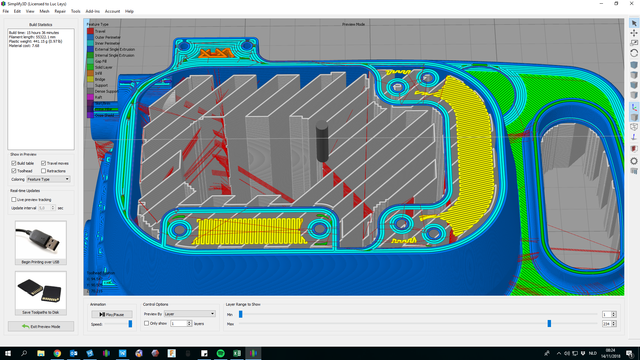This screenshot has width=640, height=360.
Task: Switch to Google Chrome on the taskbar
Action: tap(57, 353)
